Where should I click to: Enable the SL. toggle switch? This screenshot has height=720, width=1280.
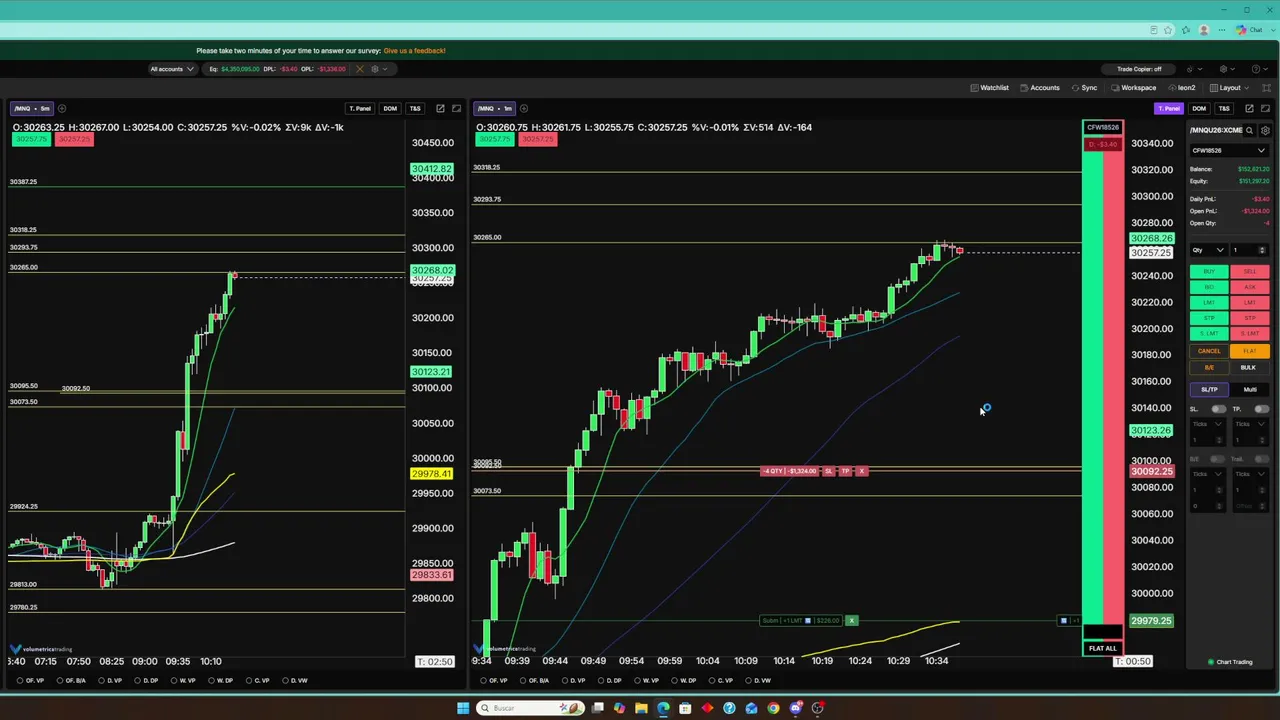pos(1218,409)
